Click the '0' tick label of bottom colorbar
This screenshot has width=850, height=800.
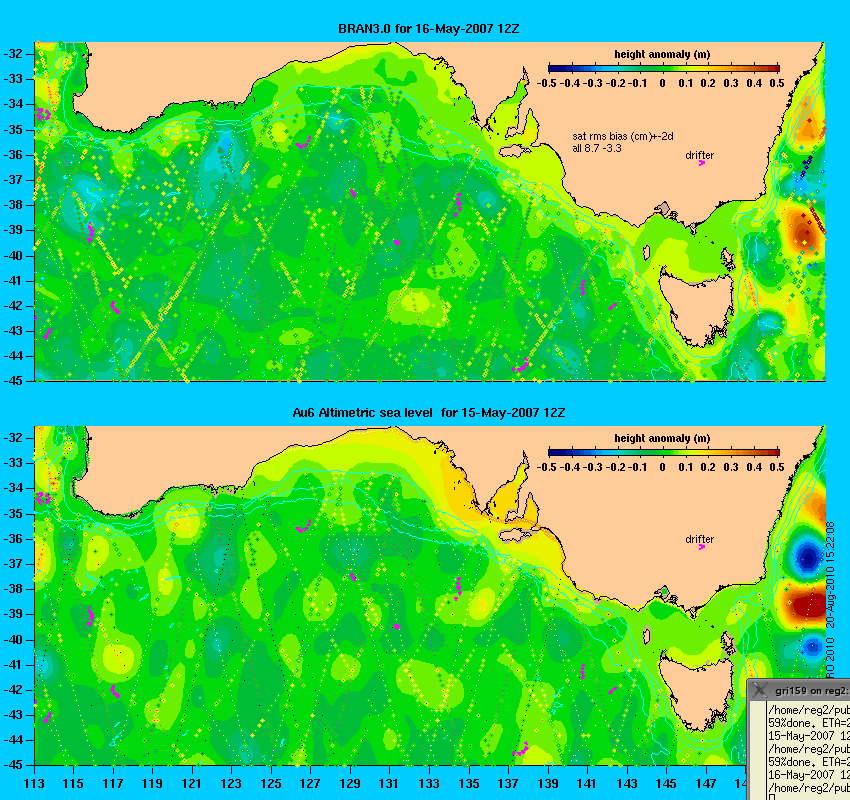coord(662,467)
